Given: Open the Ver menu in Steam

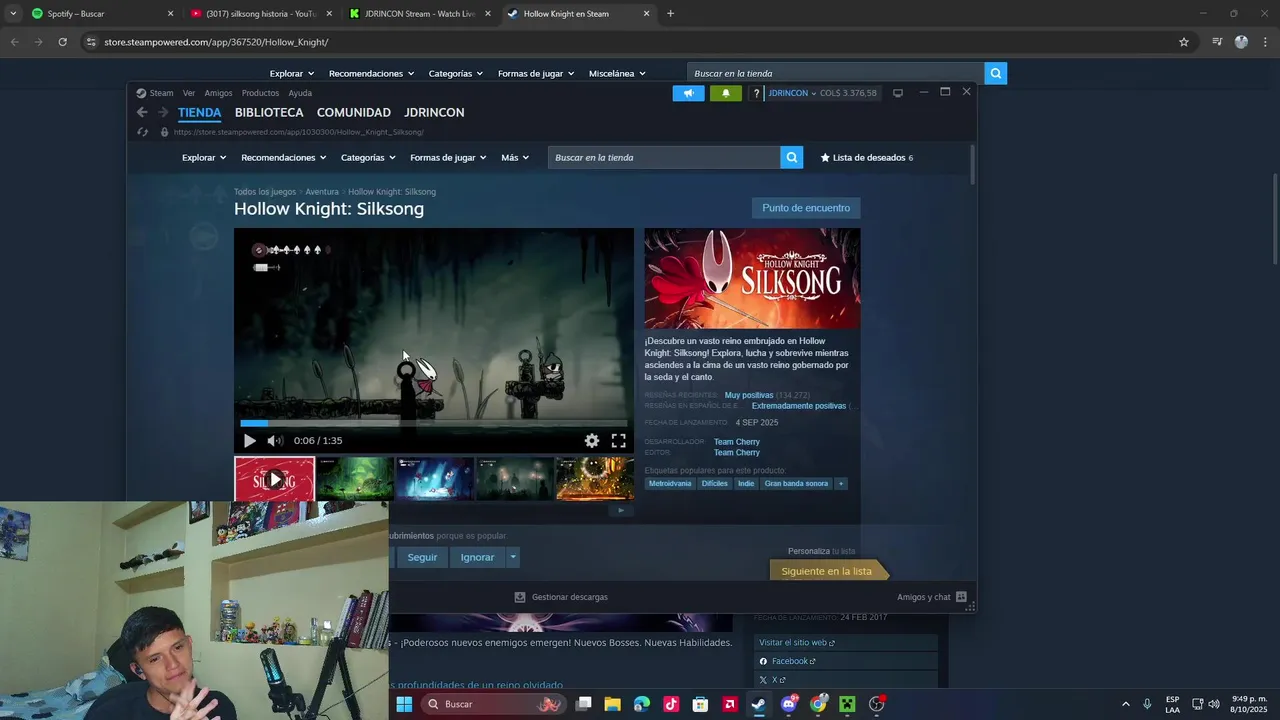Looking at the screenshot, I should tap(189, 93).
